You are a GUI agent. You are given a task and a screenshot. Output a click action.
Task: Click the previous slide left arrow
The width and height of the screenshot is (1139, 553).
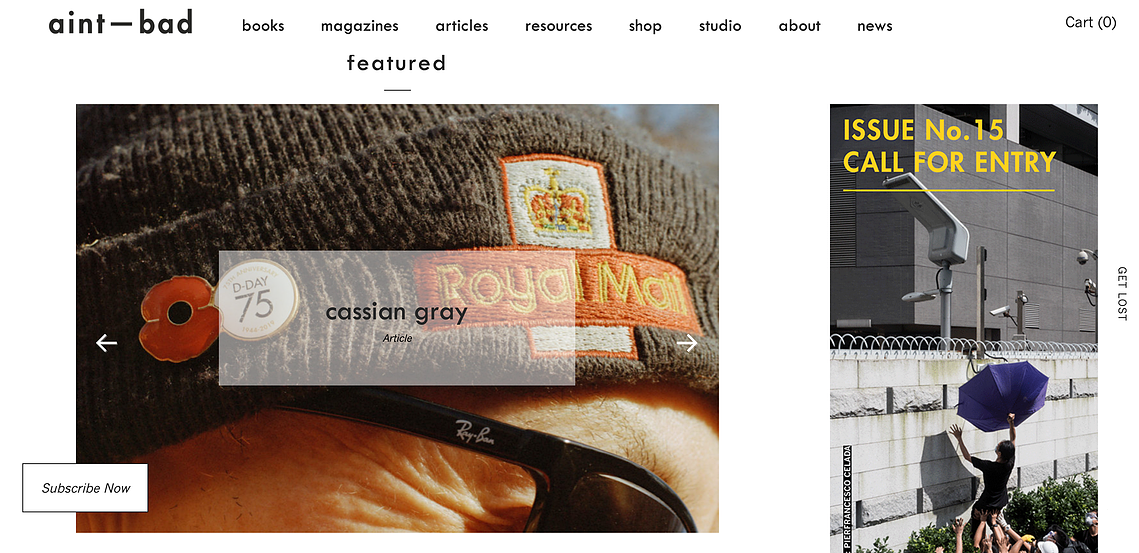click(x=107, y=343)
